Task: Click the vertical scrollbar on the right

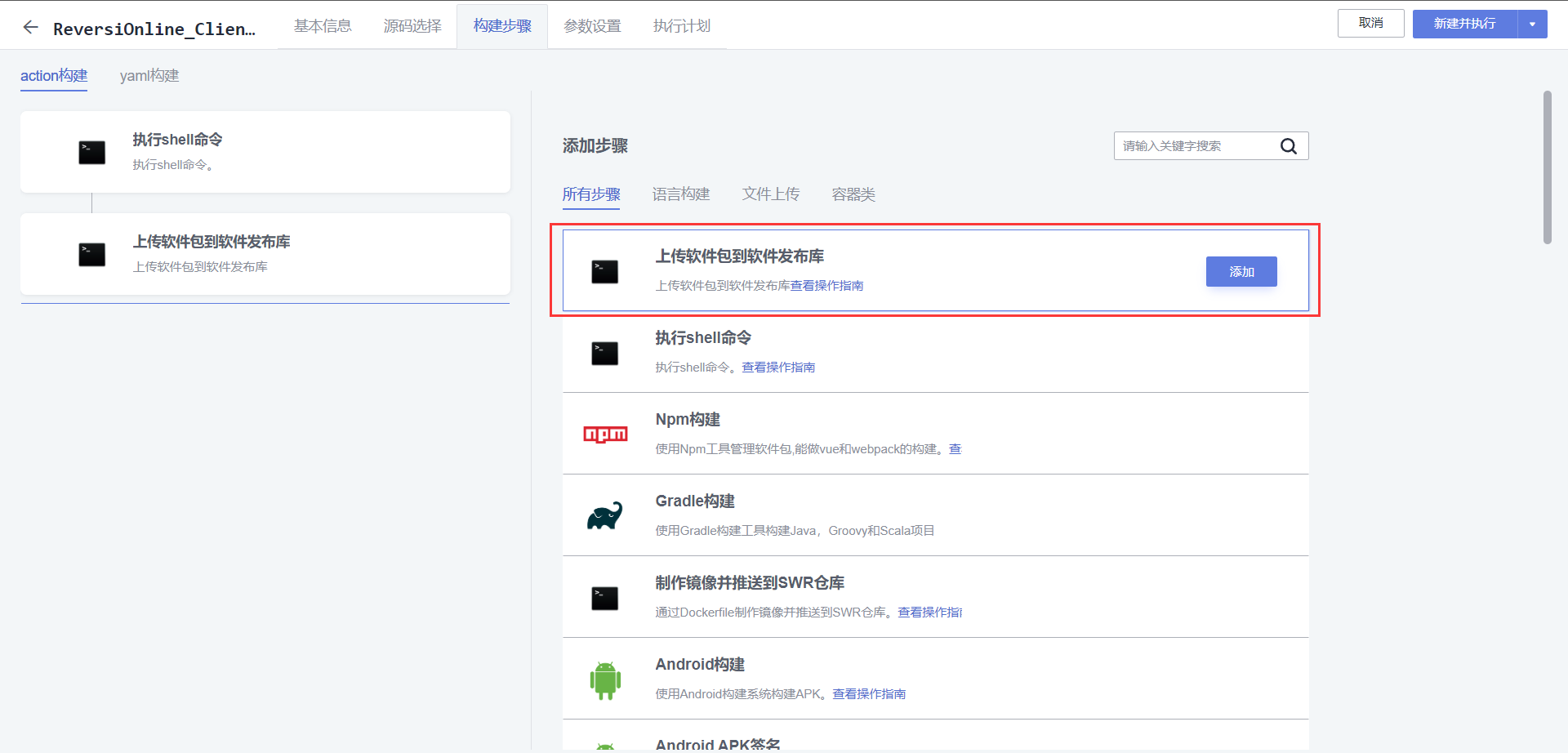Action: click(x=1546, y=163)
